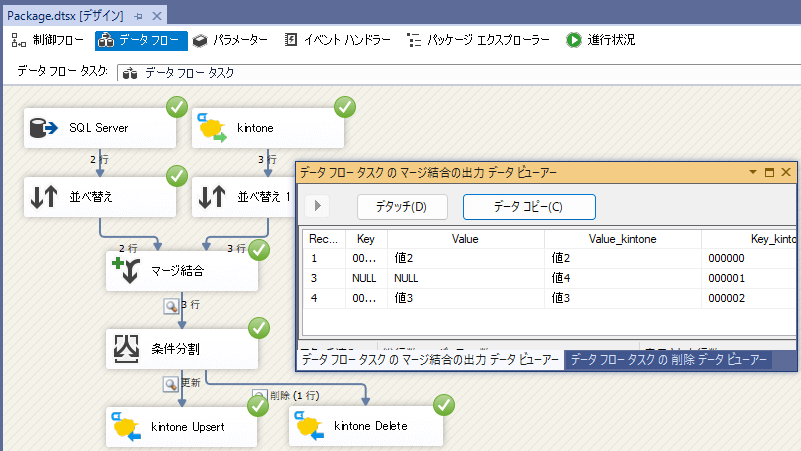The height and width of the screenshot is (451, 801).
Task: Open the パラメーター tab
Action: (x=230, y=40)
